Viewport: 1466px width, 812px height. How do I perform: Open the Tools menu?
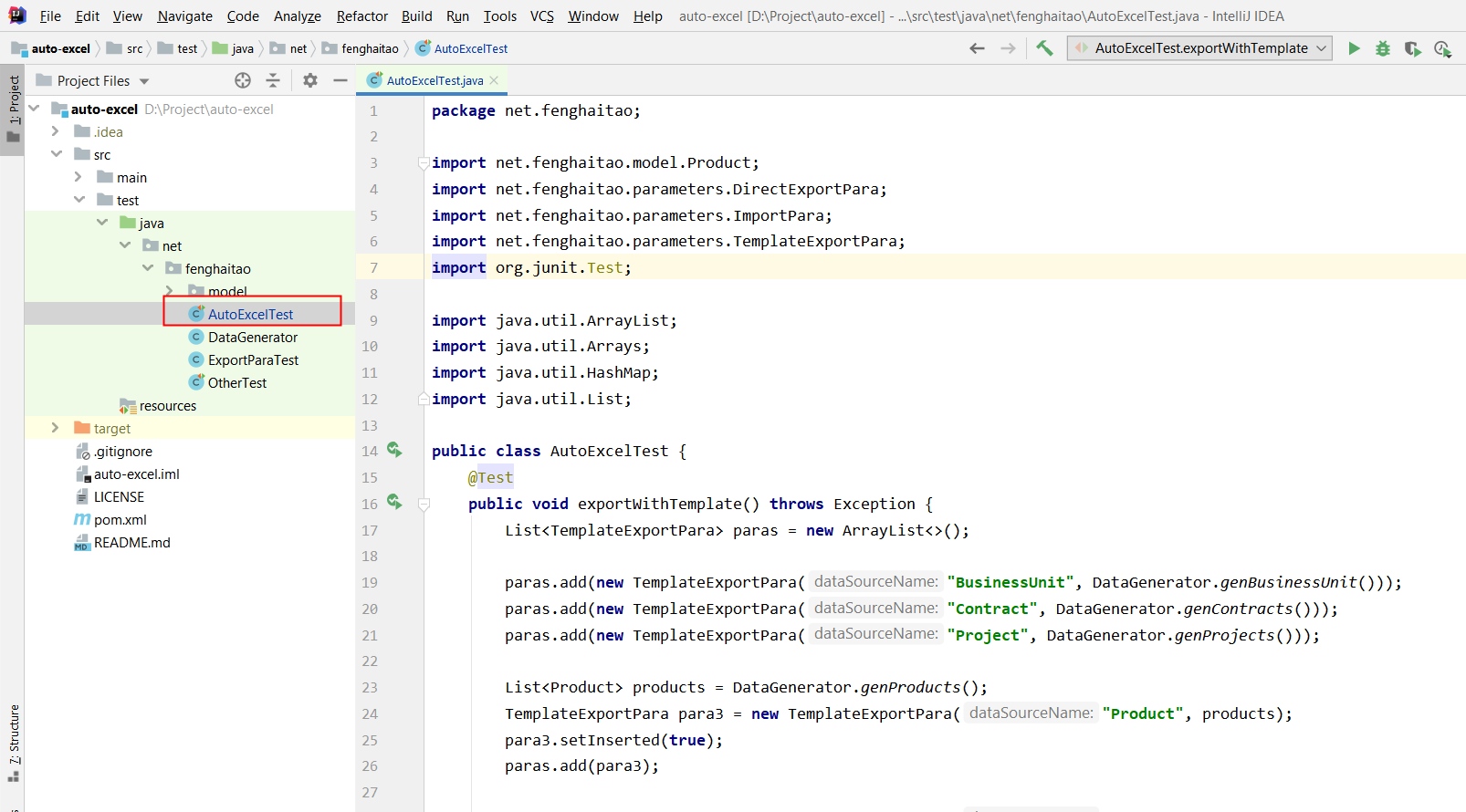click(x=500, y=16)
